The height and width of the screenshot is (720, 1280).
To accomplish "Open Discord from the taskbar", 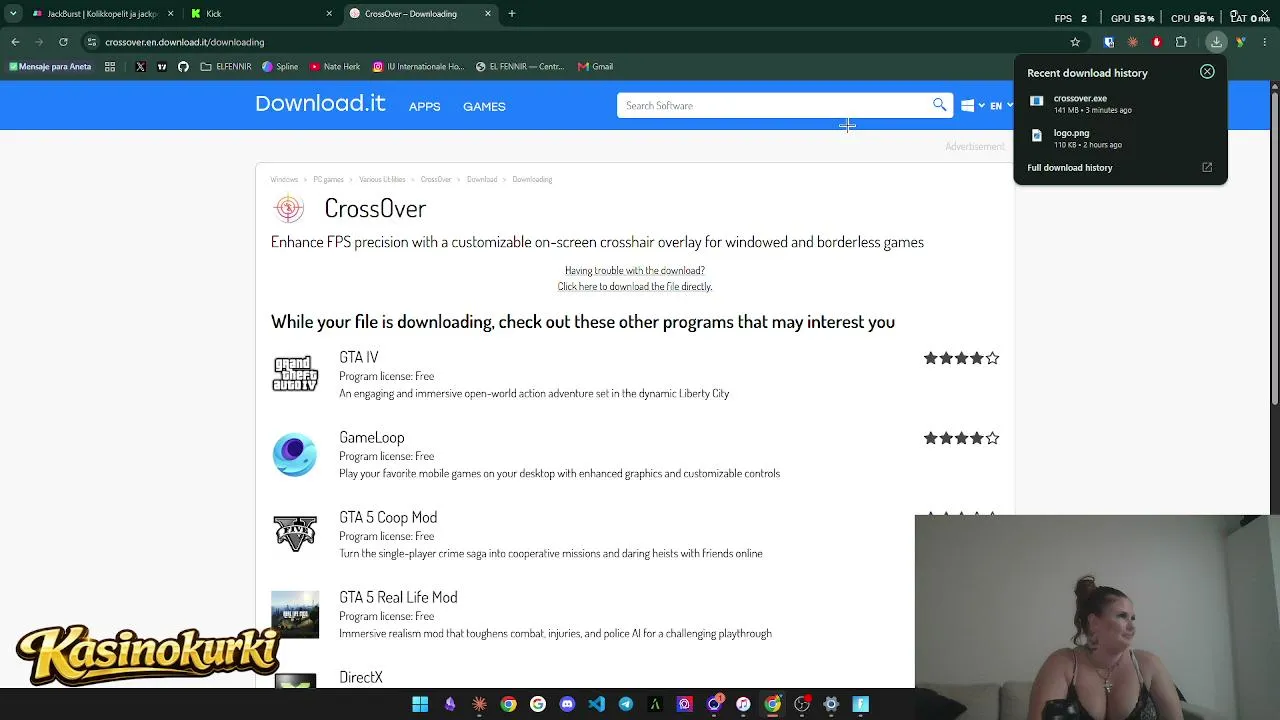I will (567, 704).
